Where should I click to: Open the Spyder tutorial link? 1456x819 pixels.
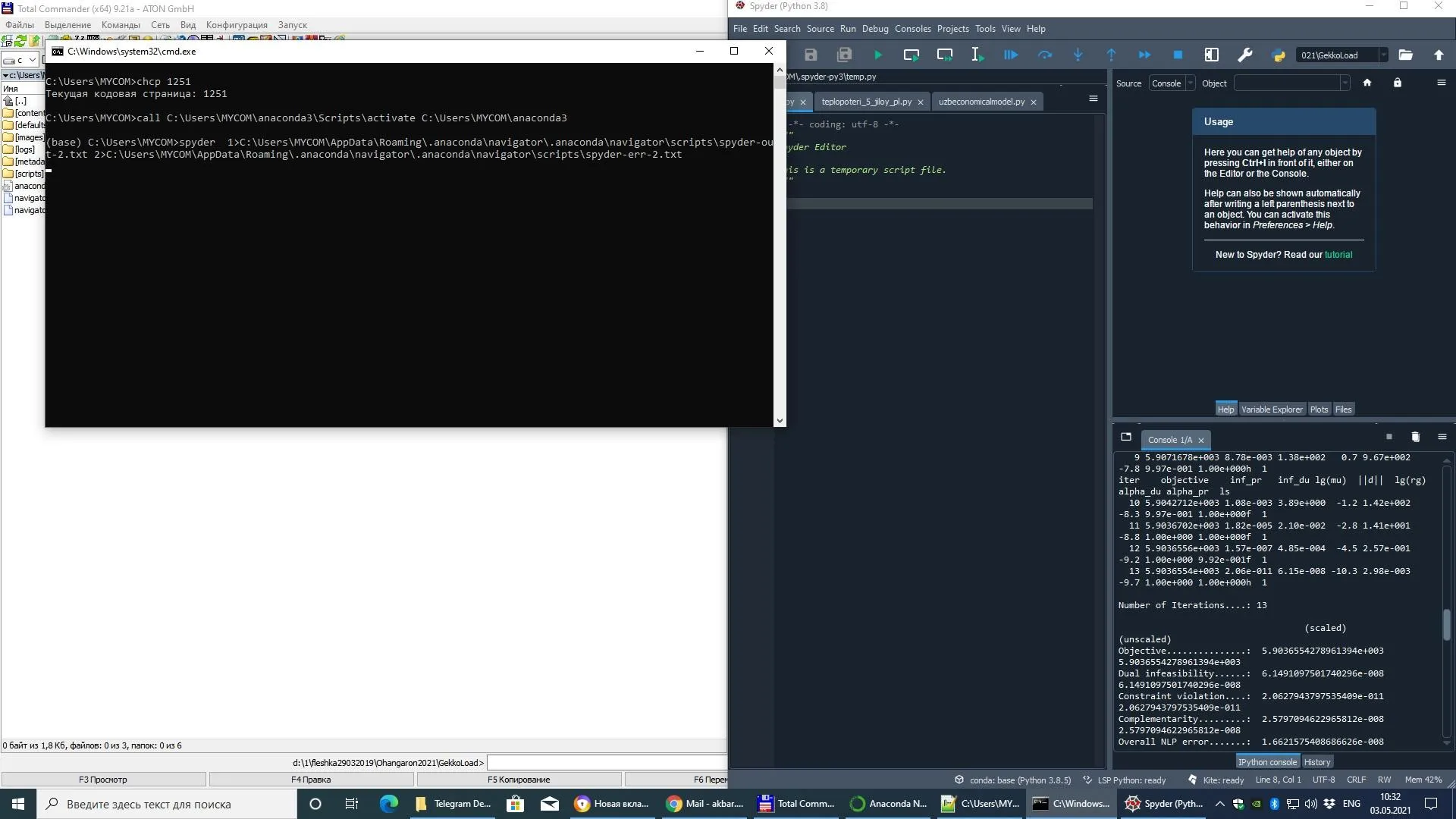point(1338,255)
